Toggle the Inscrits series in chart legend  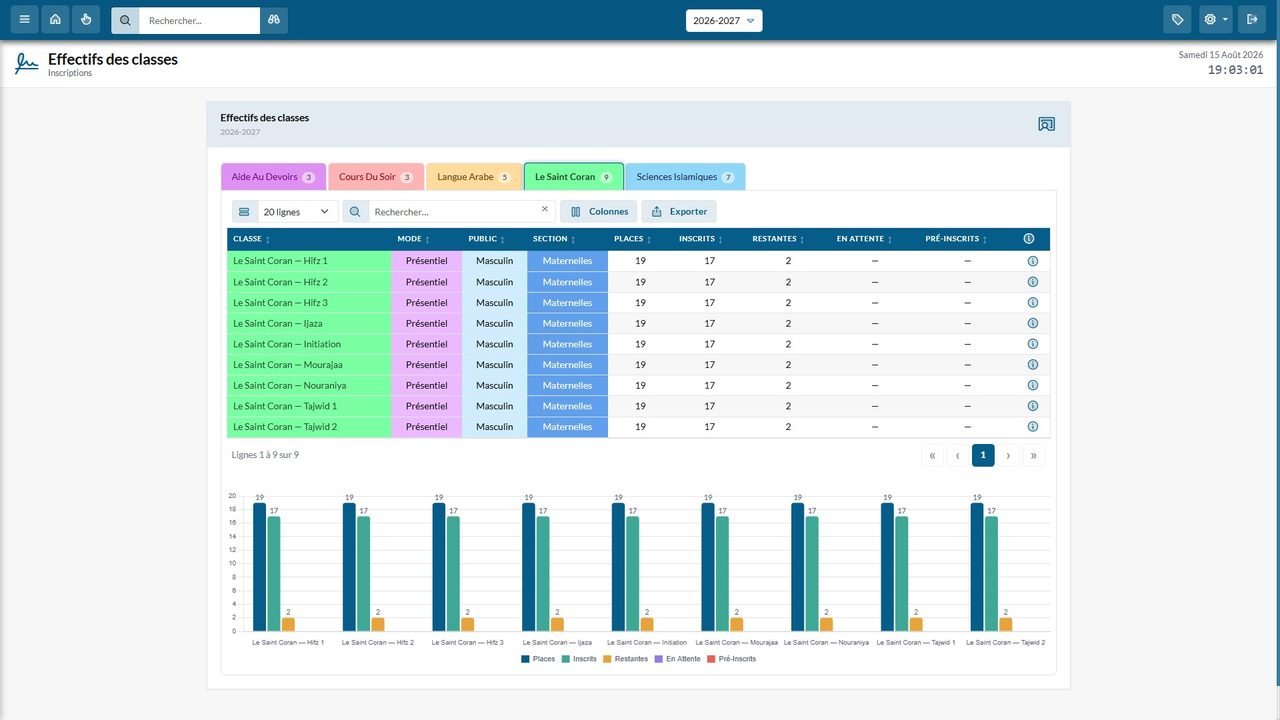coord(579,659)
